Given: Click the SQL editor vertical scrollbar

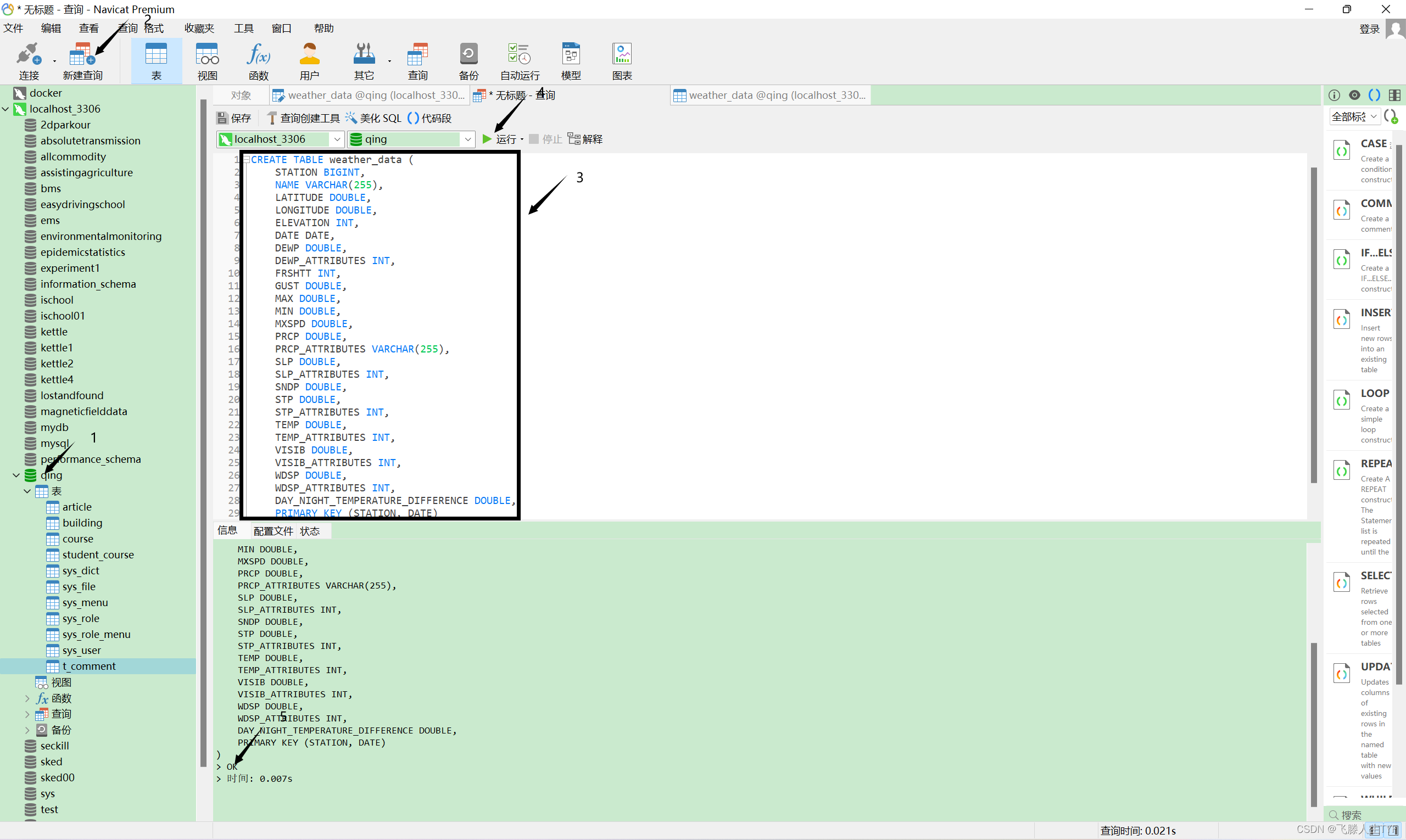Looking at the screenshot, I should pos(1314,325).
